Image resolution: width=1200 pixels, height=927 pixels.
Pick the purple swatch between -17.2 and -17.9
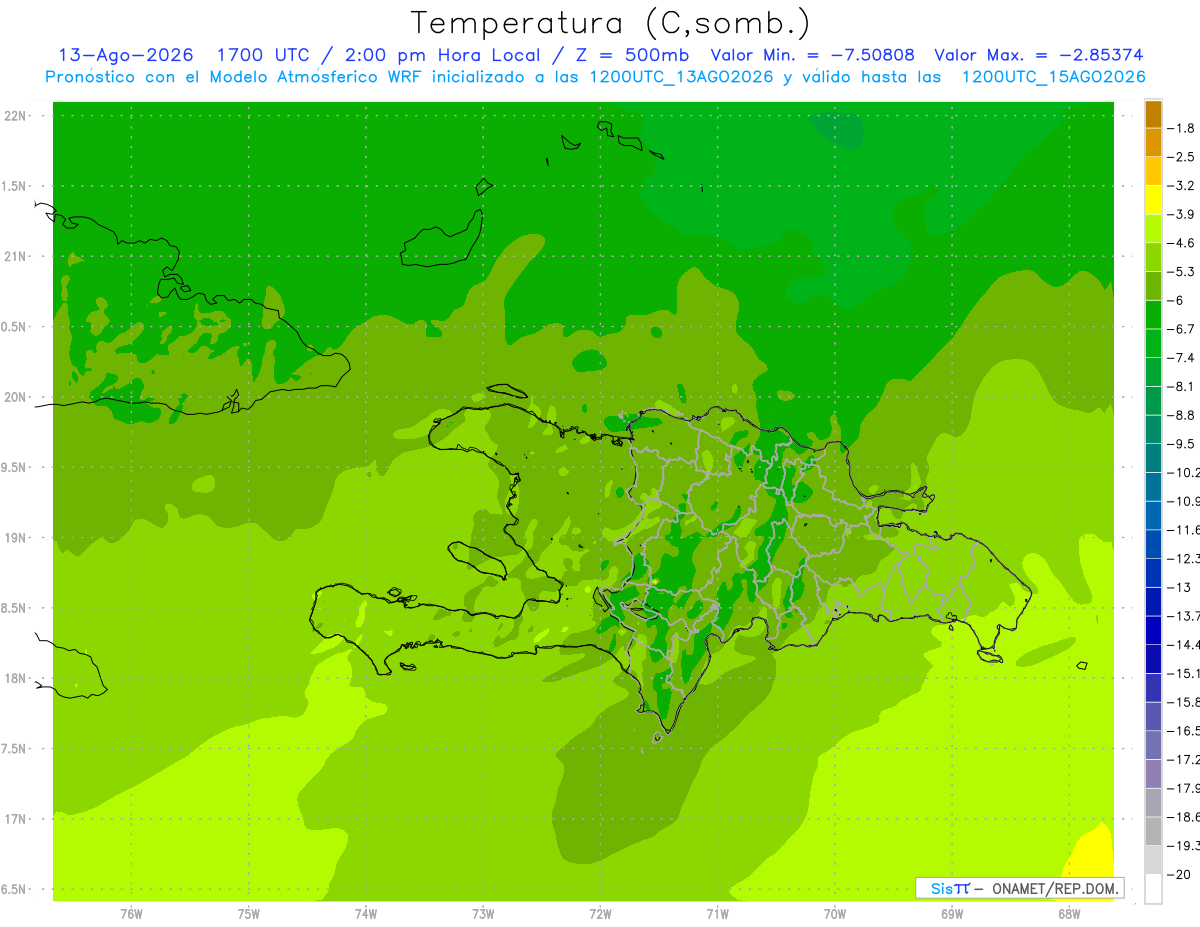(x=1153, y=774)
